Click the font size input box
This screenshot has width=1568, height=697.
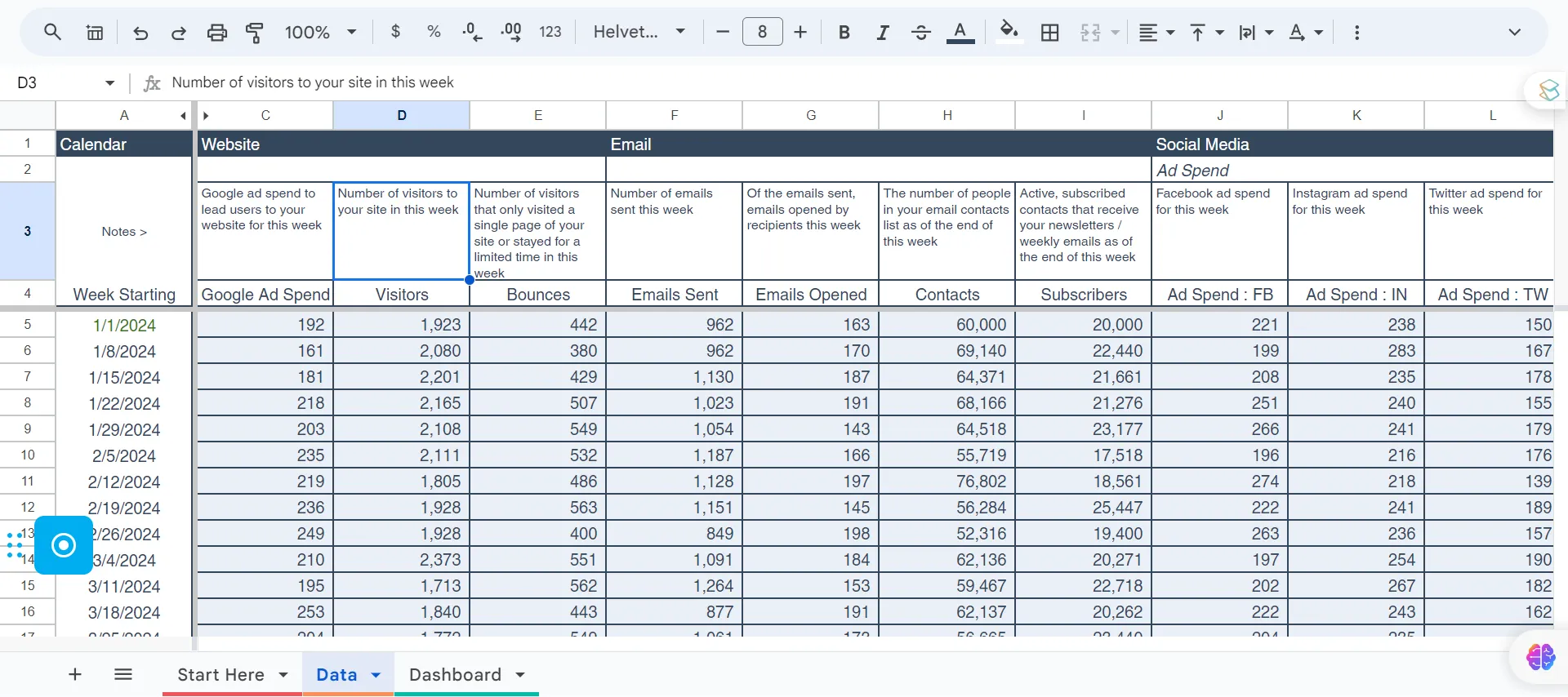[x=762, y=32]
